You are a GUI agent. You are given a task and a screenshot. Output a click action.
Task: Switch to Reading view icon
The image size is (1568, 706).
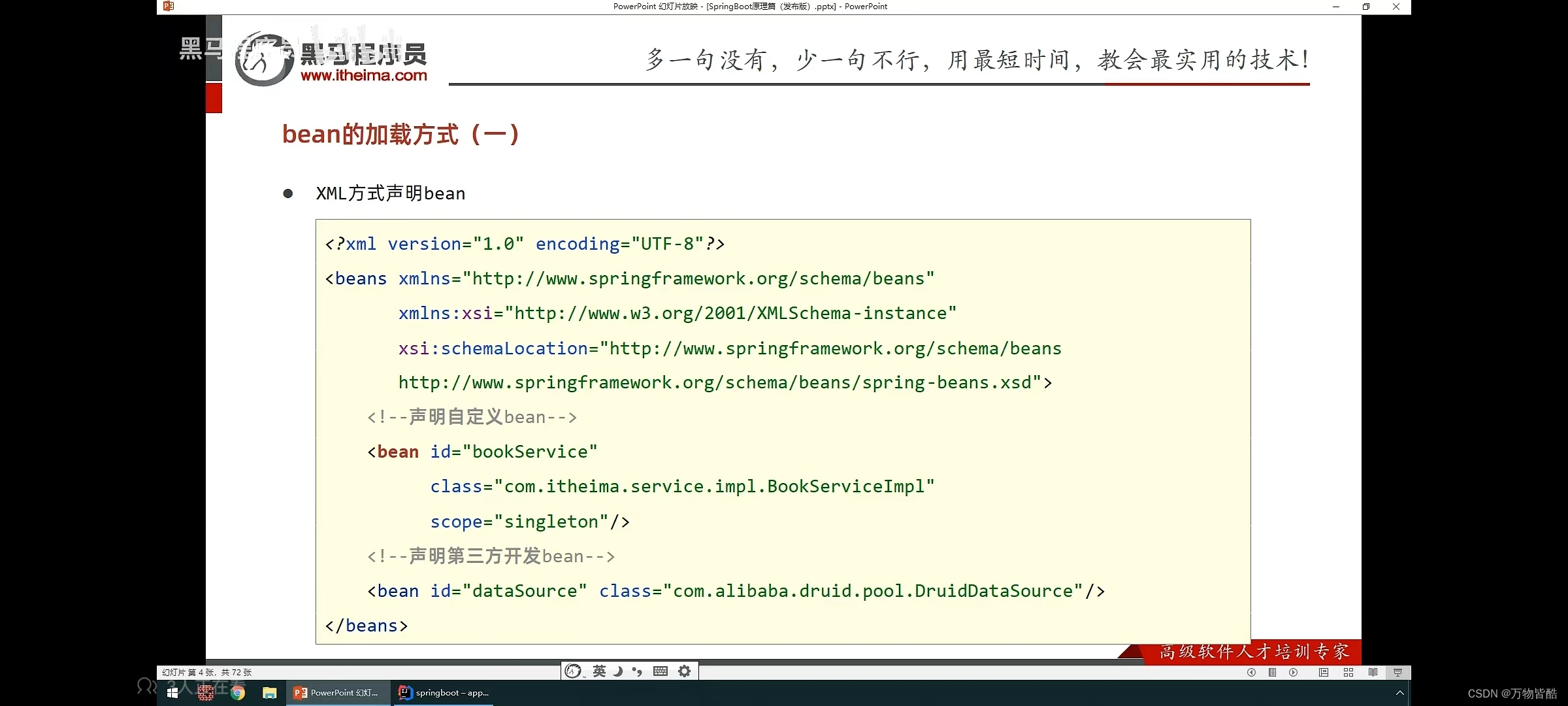[x=1373, y=672]
